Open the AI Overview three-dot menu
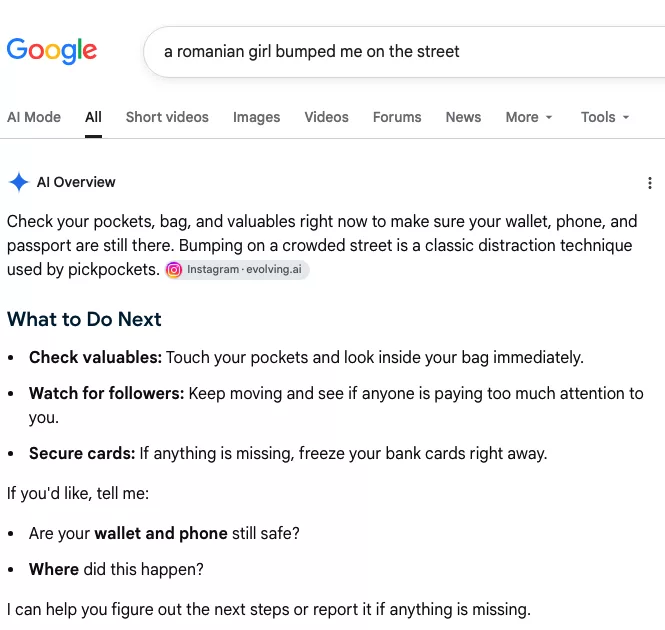Viewport: 665px width, 630px height. pyautogui.click(x=650, y=183)
